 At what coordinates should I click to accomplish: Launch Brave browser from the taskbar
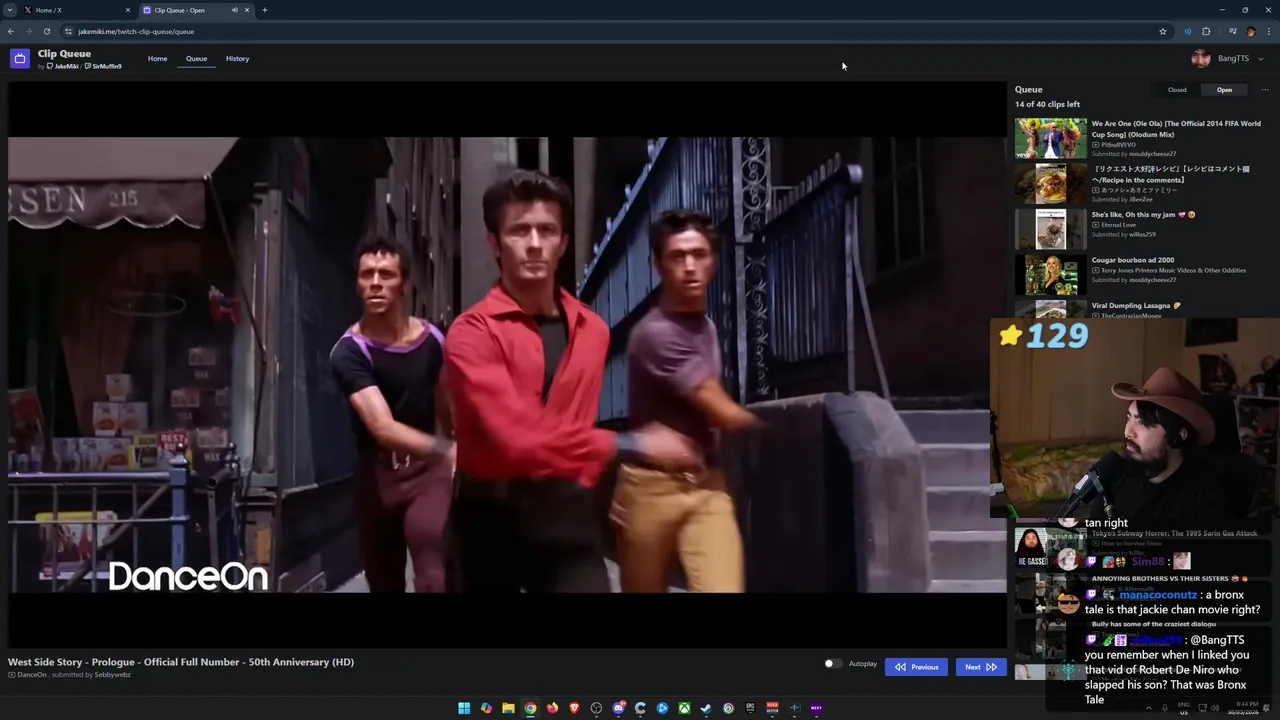pyautogui.click(x=574, y=708)
